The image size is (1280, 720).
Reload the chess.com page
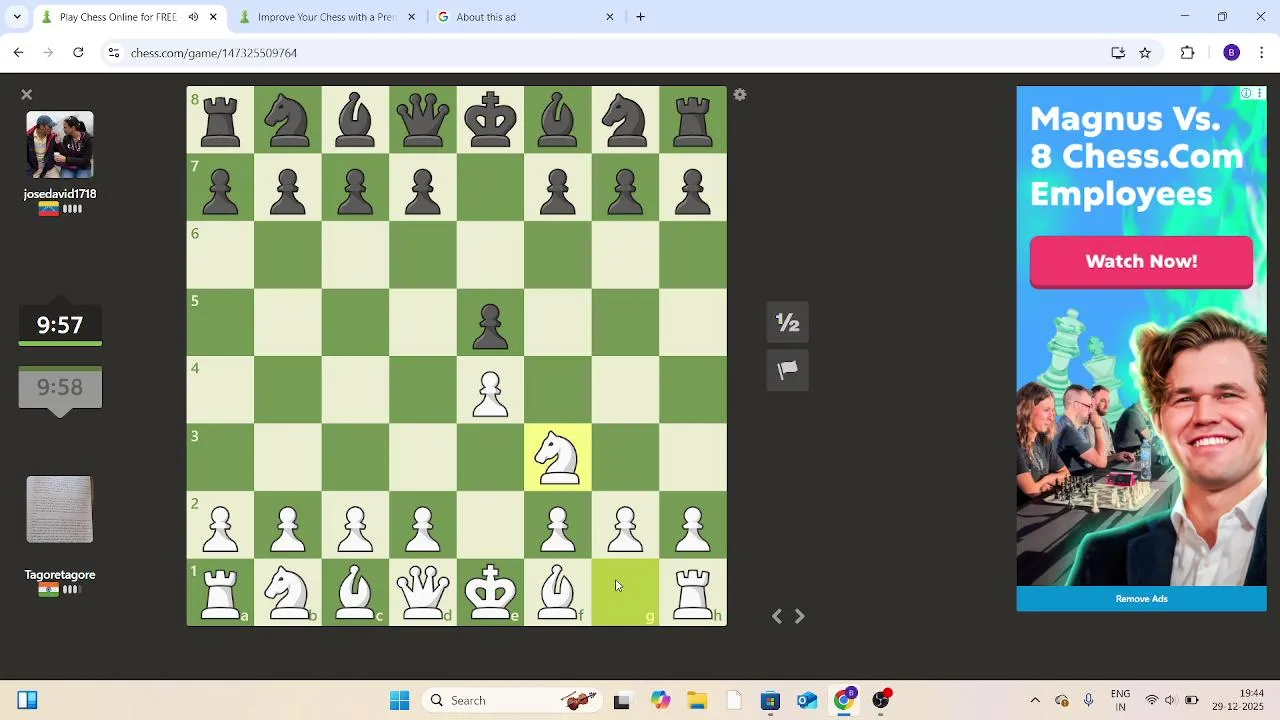[78, 53]
